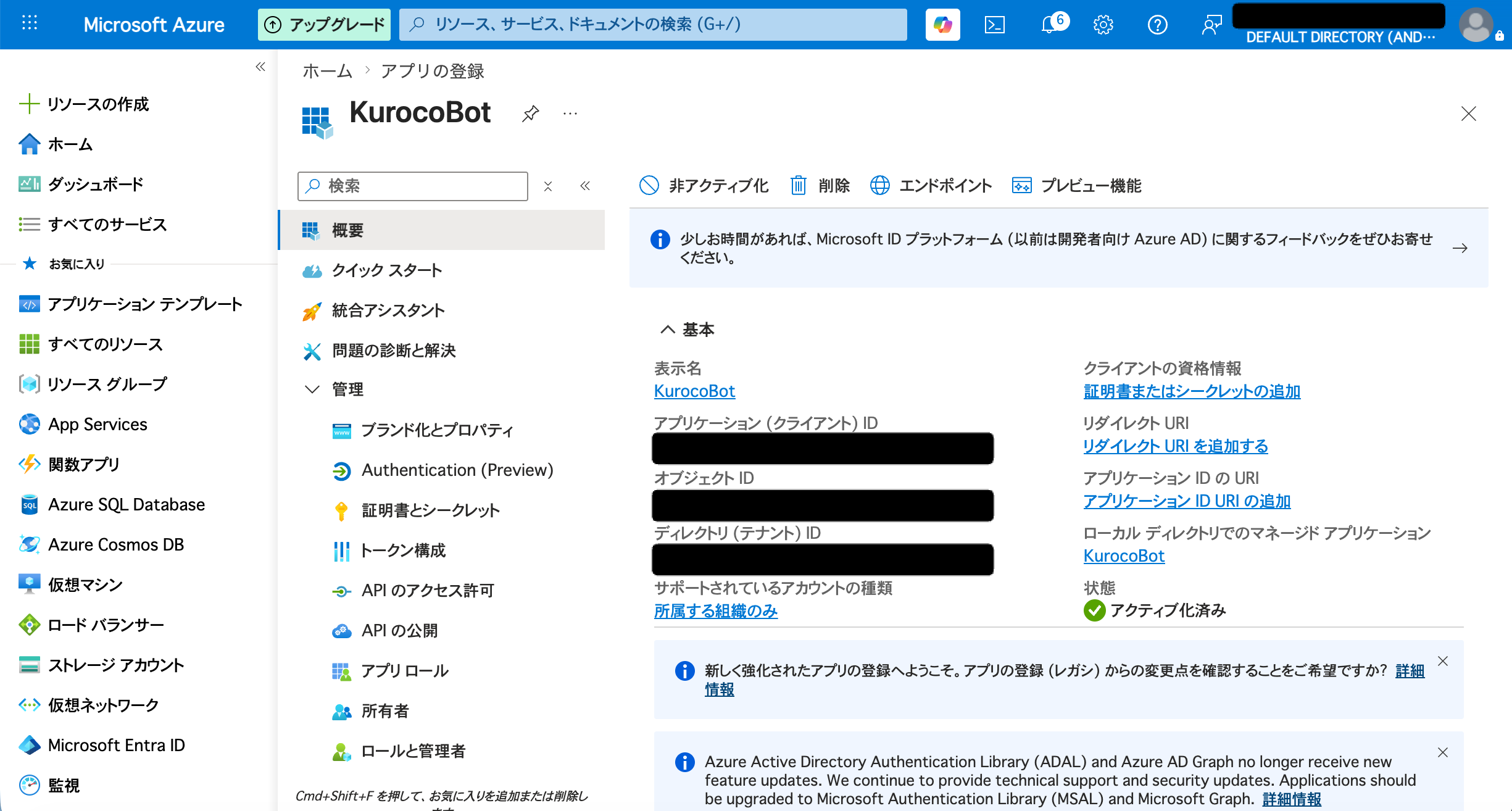Open the help question mark icon
1512x811 pixels.
pyautogui.click(x=1157, y=25)
